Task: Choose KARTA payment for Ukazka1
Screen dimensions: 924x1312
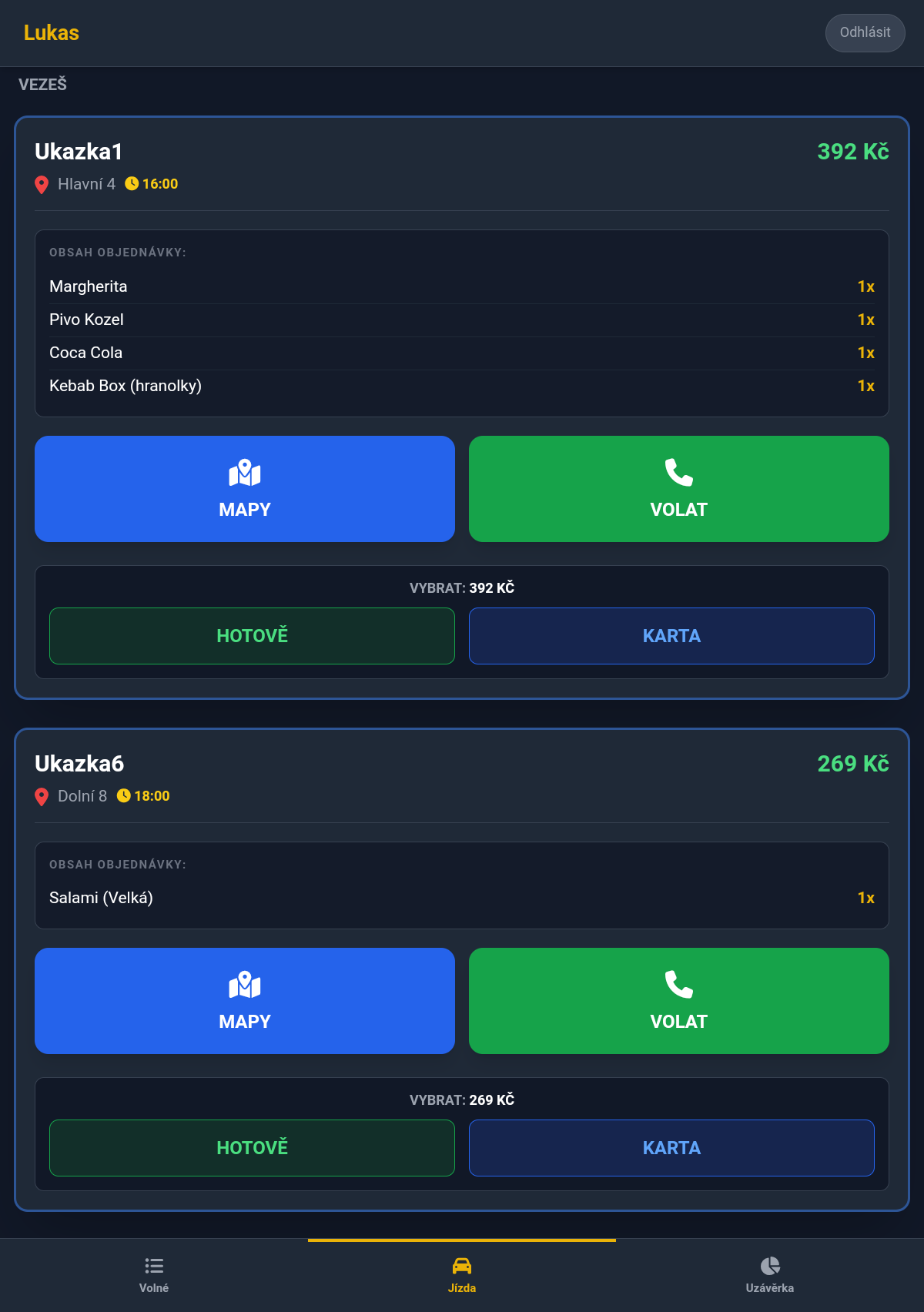Action: tap(671, 636)
